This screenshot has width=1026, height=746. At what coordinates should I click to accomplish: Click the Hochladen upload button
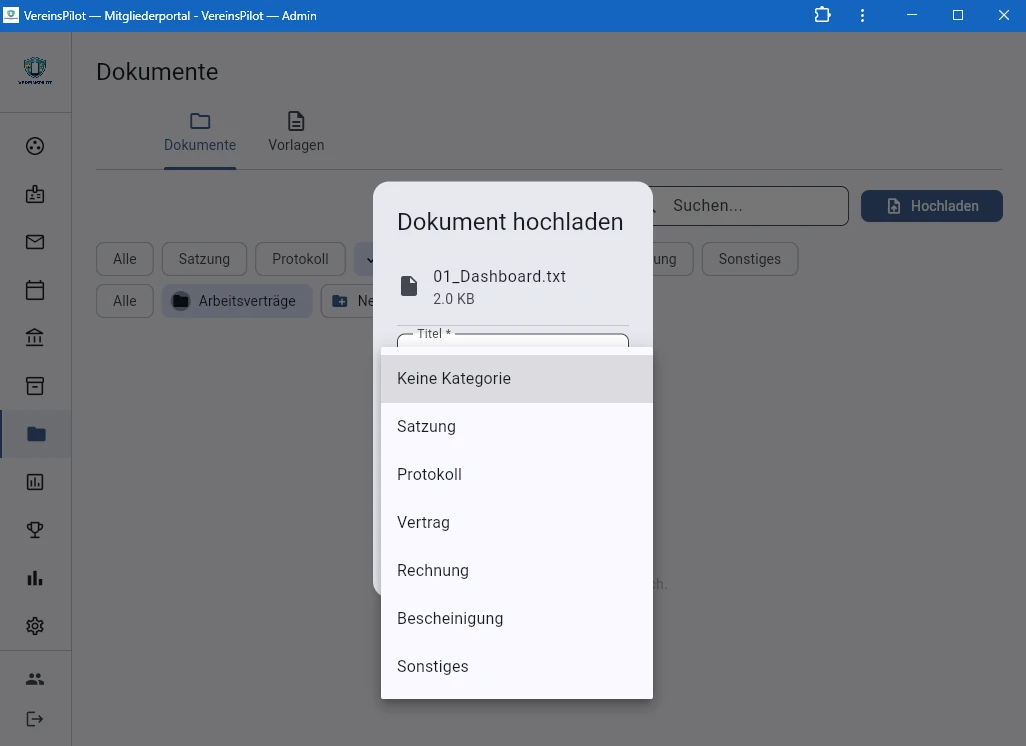point(931,206)
